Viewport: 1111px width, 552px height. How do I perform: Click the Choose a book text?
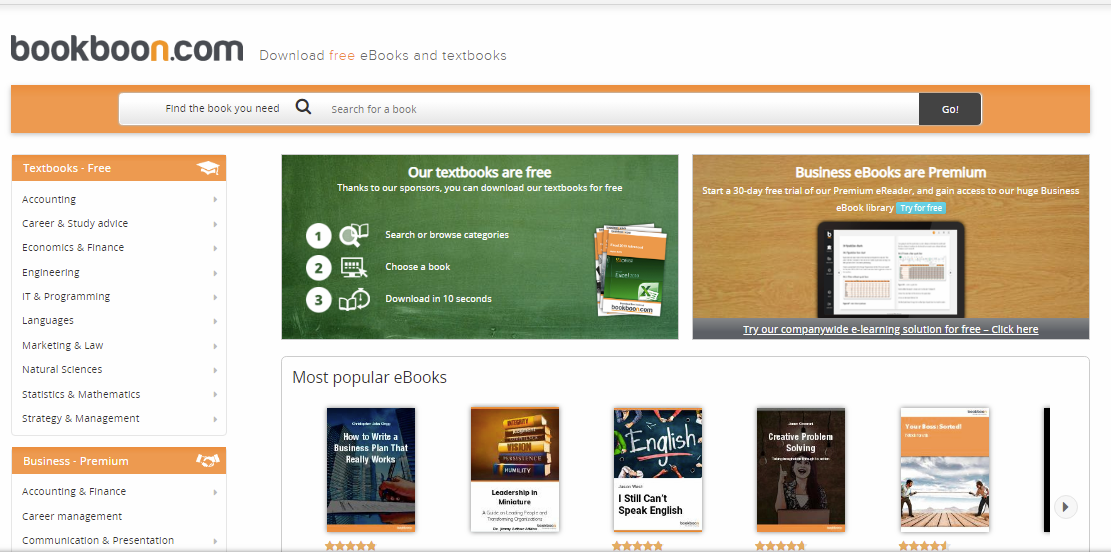(418, 267)
